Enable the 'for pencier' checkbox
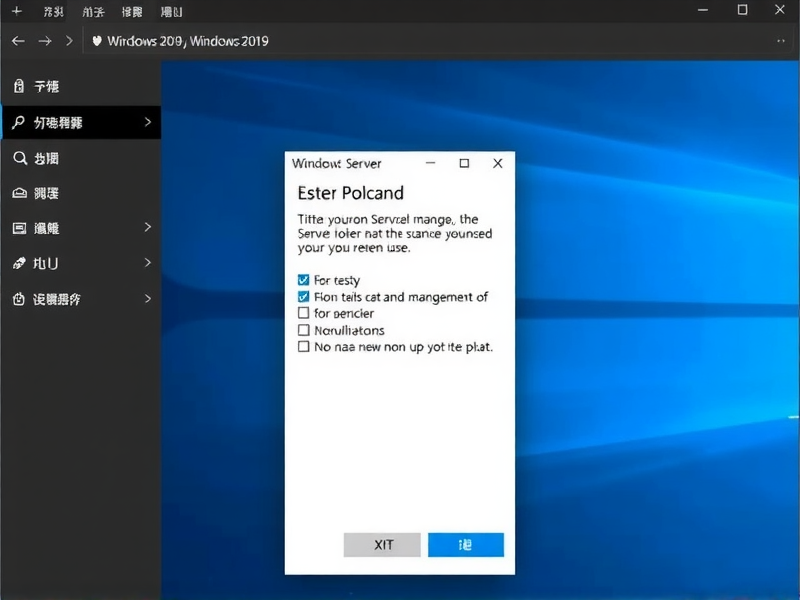 tap(304, 313)
